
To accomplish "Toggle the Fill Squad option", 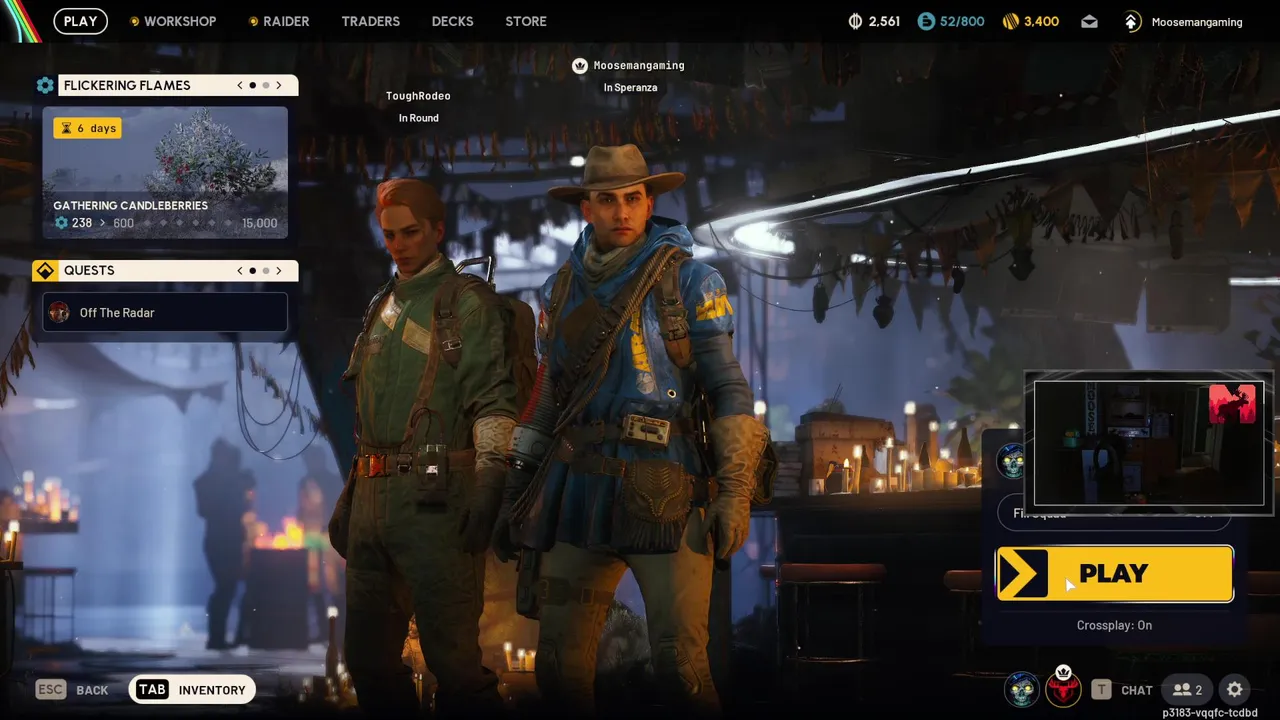I will (x=1114, y=514).
